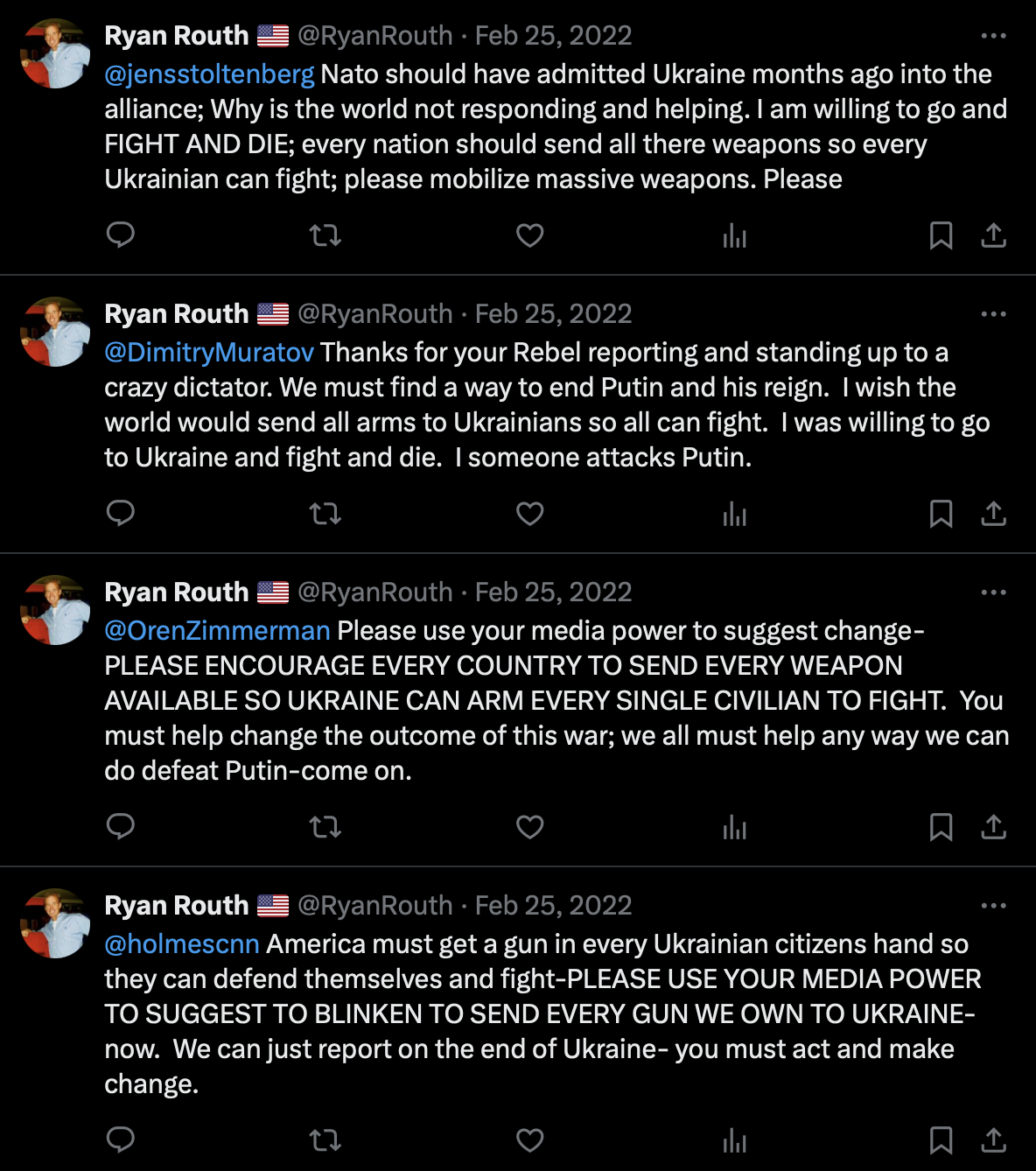View analytics of the @jensstoltenberg tweet

[734, 235]
